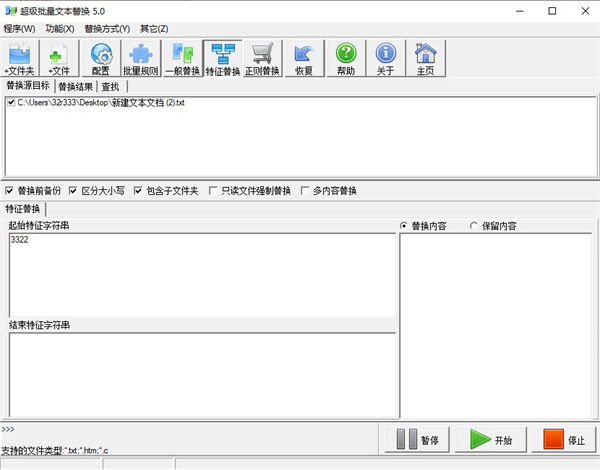
Task: Go to 主页 home page icon
Action: [426, 58]
